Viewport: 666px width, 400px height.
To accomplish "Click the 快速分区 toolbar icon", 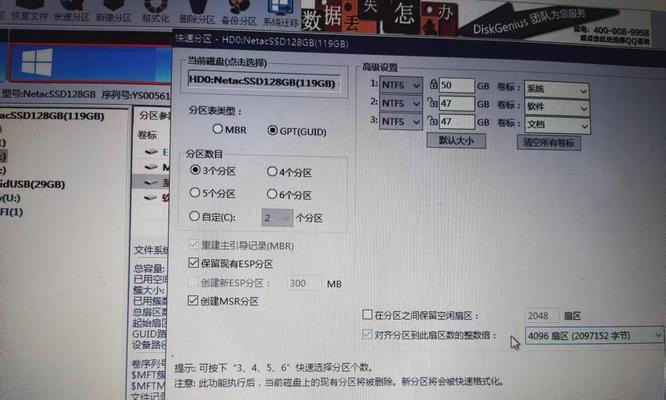I will [72, 11].
